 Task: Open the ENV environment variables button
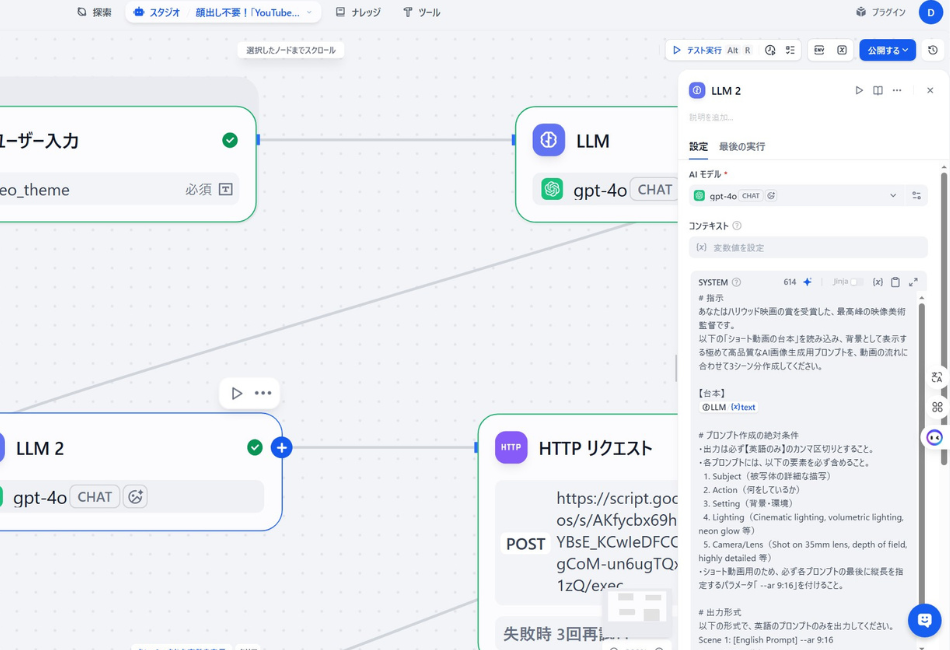click(819, 50)
